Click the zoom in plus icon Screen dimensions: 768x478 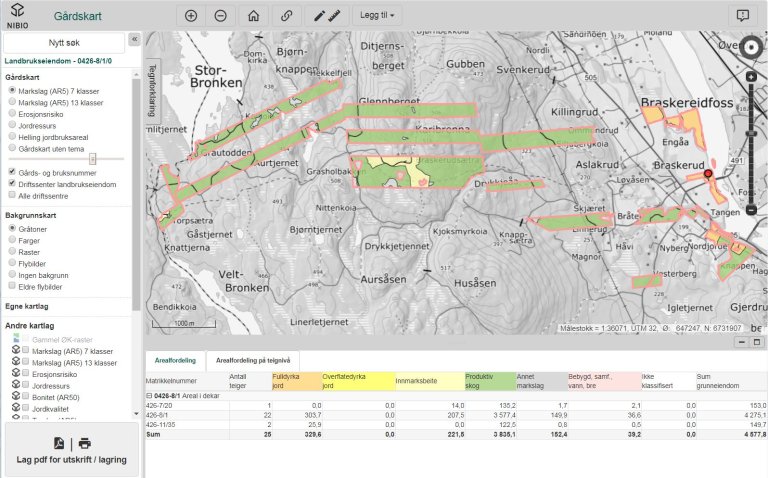(191, 16)
